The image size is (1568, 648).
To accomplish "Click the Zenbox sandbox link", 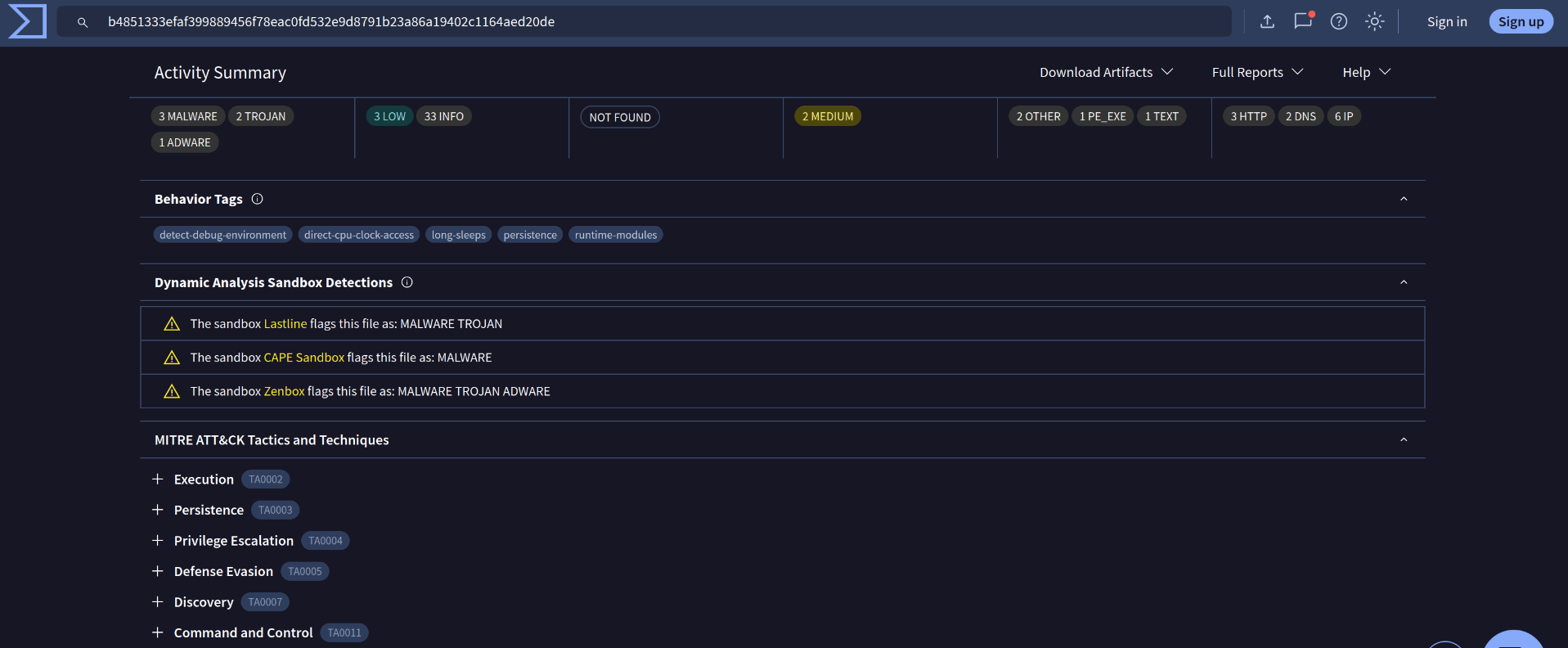I will point(285,391).
